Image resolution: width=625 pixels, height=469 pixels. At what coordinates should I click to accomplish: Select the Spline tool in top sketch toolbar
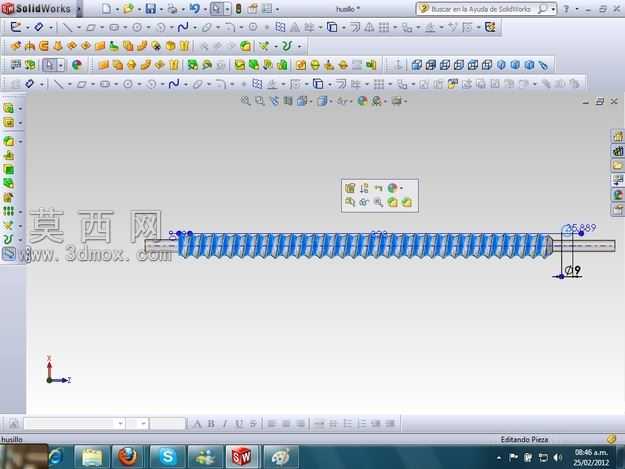183,27
